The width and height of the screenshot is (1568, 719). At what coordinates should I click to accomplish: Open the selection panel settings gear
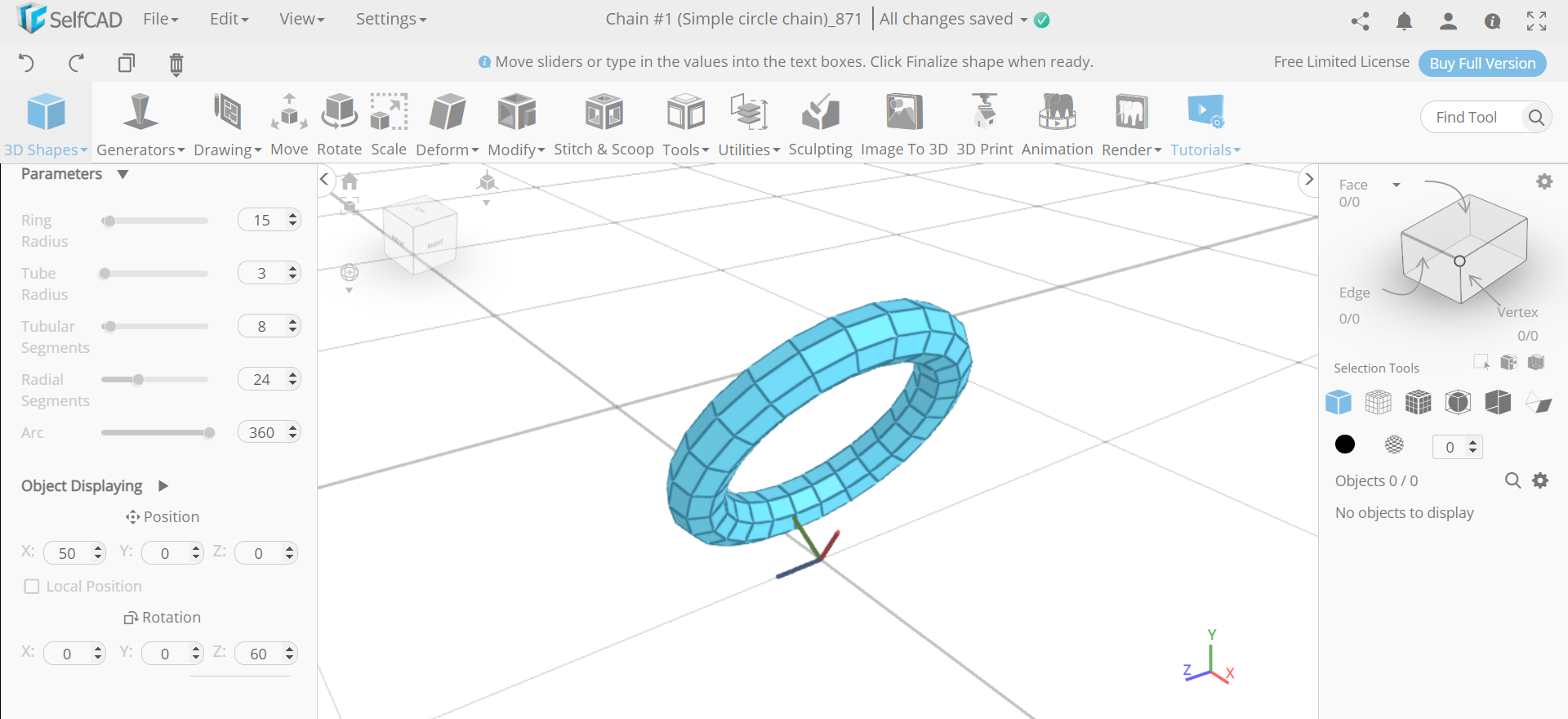[1544, 181]
